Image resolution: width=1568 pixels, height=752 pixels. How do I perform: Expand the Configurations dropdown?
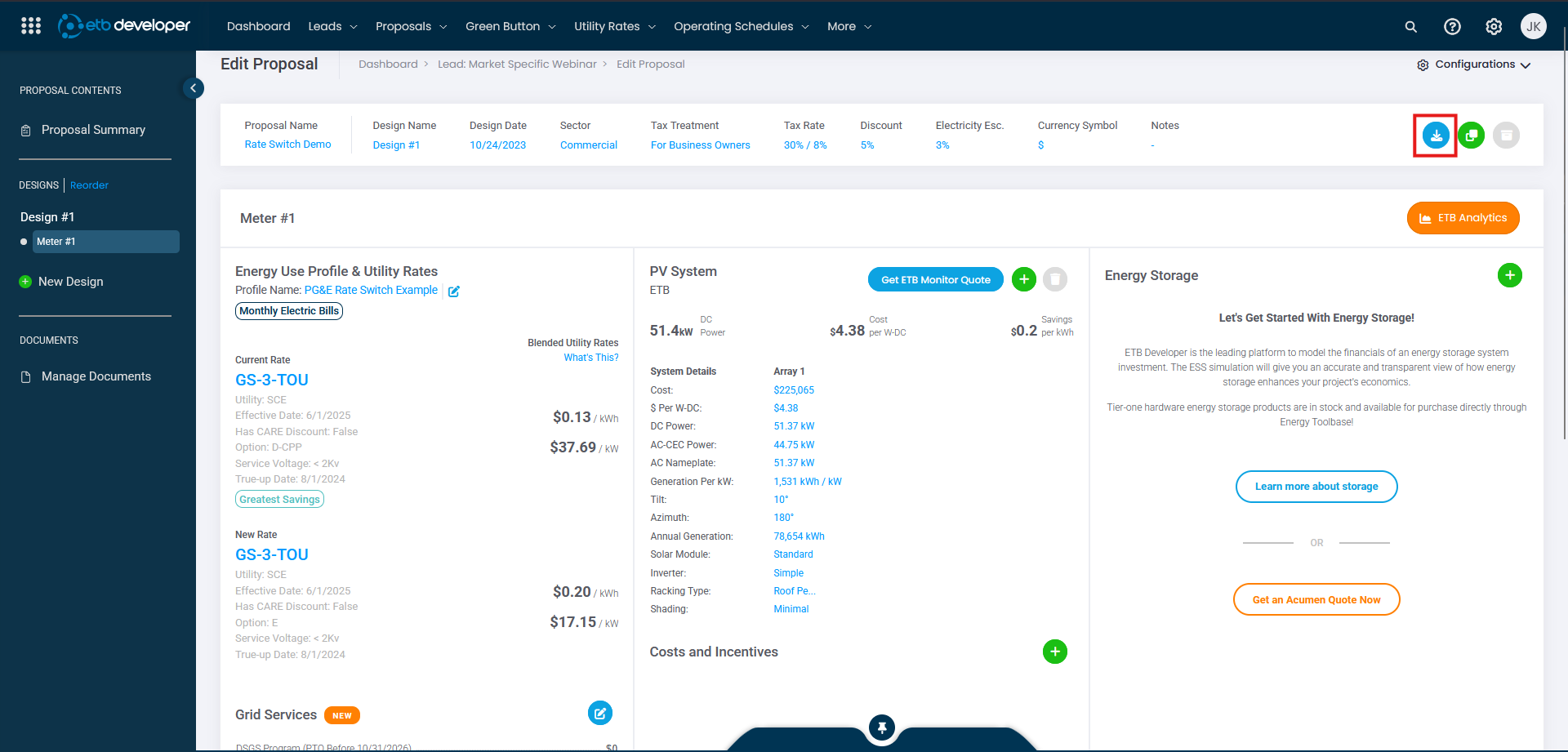click(1474, 65)
